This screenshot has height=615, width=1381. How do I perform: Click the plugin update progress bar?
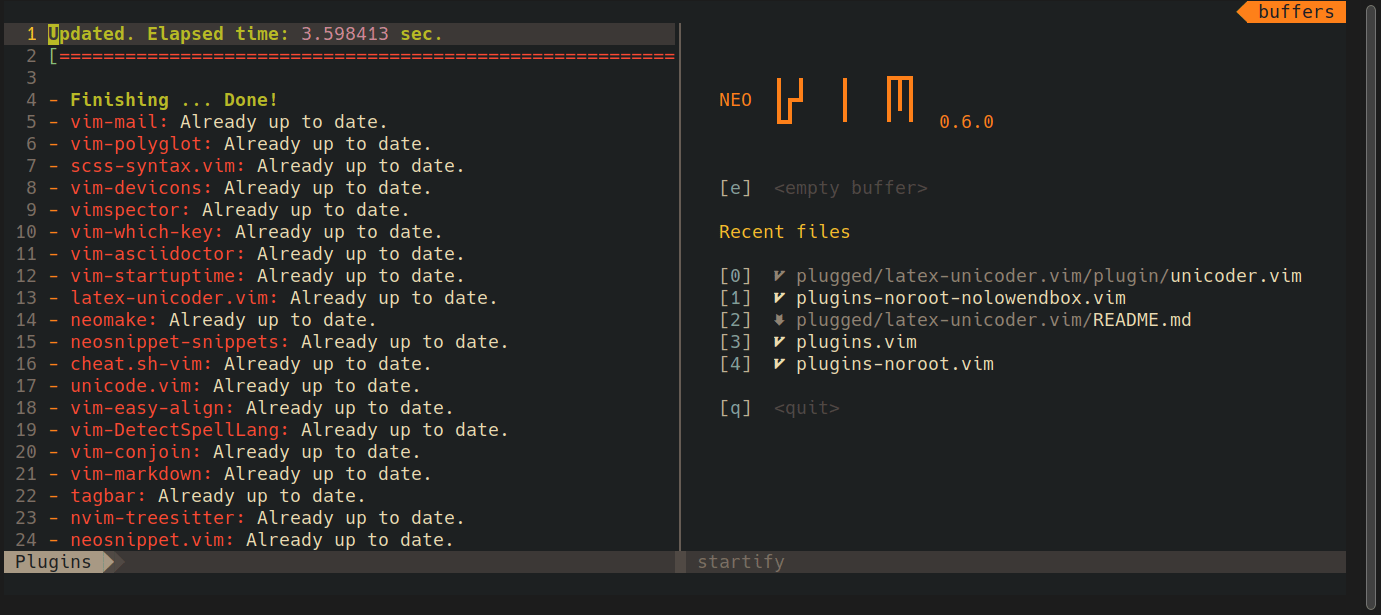point(360,55)
